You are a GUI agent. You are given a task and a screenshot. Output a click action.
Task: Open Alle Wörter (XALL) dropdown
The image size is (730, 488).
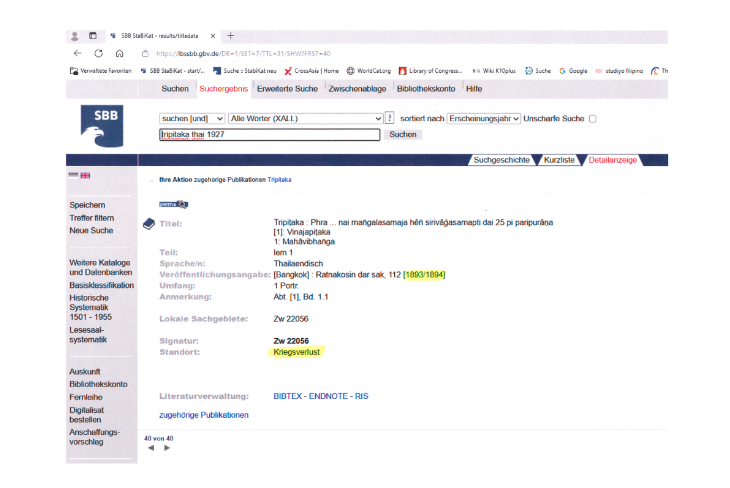306,119
